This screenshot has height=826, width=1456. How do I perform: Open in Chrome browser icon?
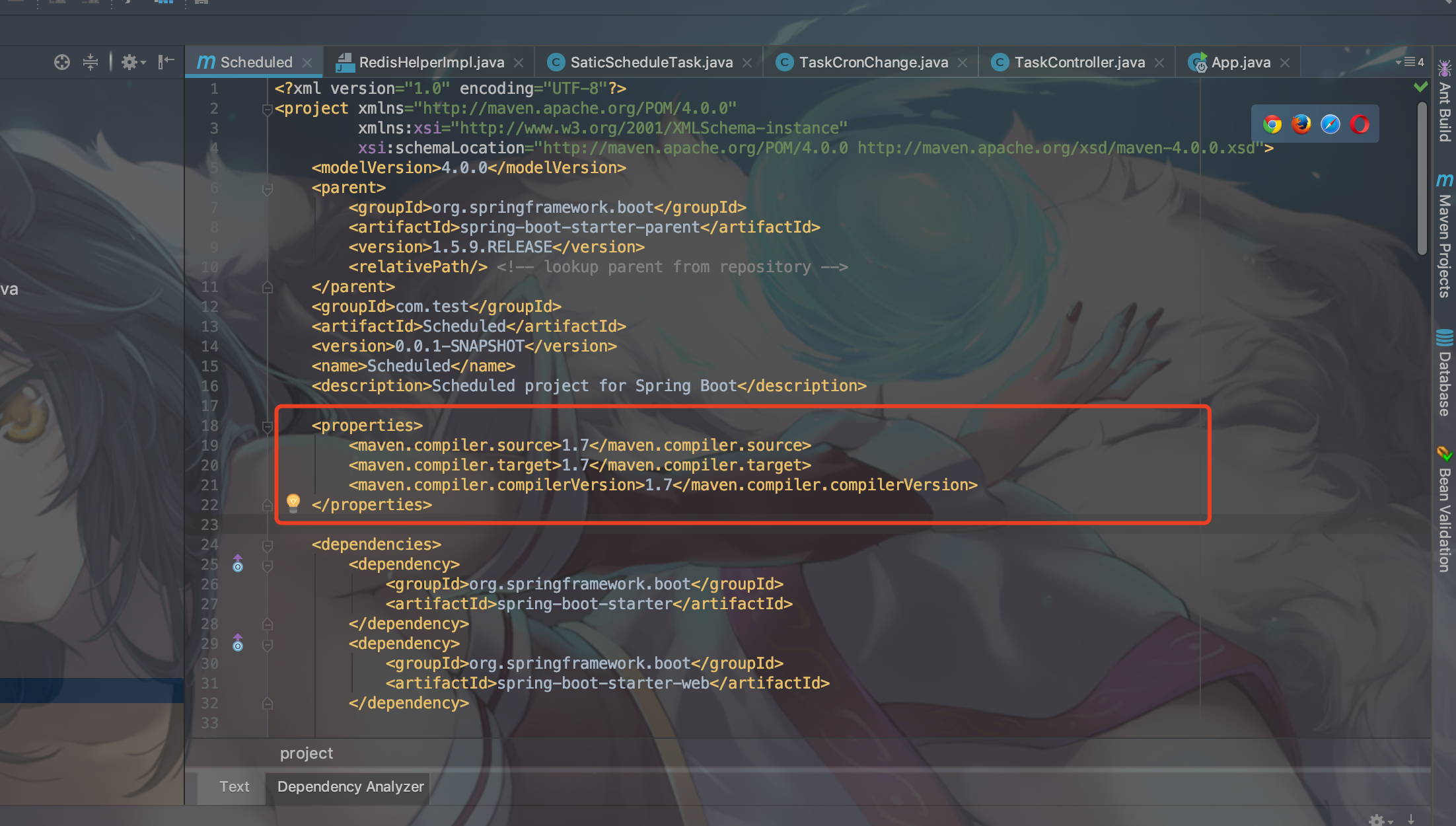1272,124
